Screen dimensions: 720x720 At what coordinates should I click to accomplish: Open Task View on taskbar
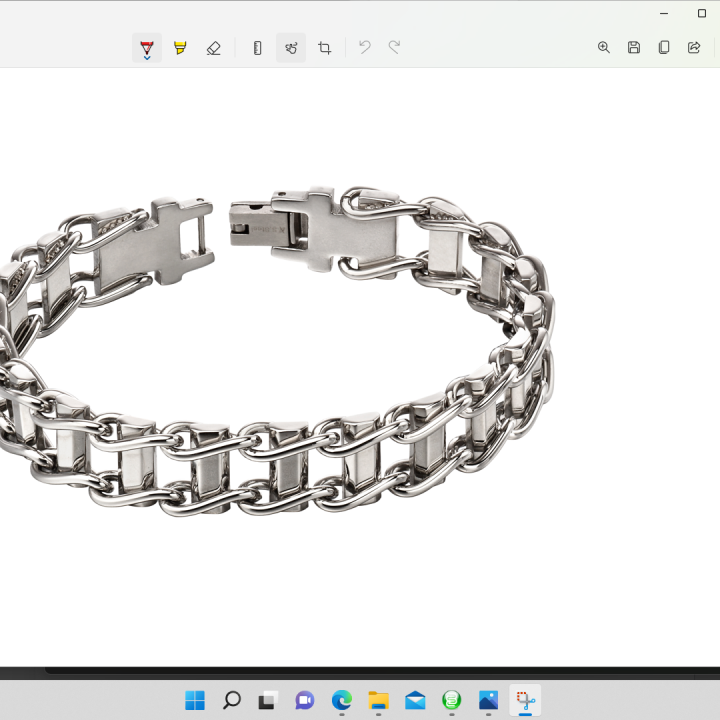point(268,700)
